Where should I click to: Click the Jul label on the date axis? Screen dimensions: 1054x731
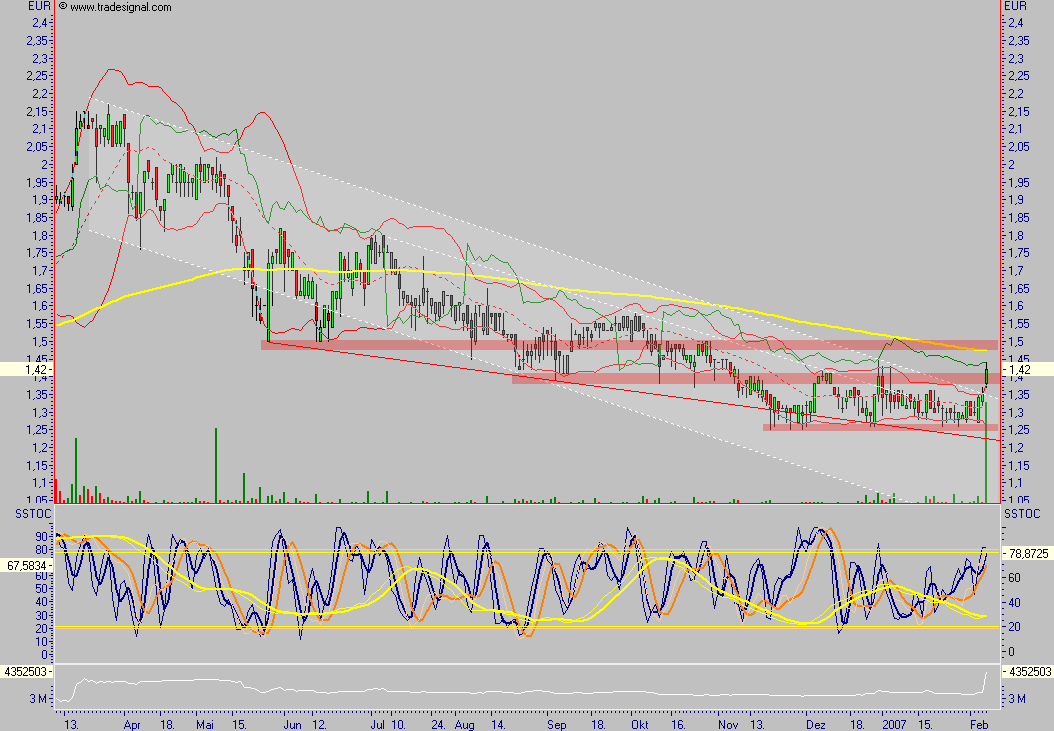[x=378, y=724]
